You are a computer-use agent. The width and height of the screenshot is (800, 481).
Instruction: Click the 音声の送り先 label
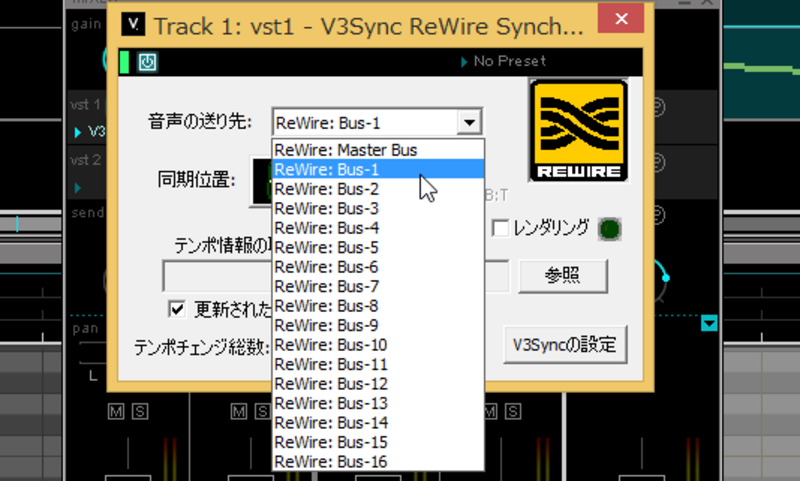point(200,122)
